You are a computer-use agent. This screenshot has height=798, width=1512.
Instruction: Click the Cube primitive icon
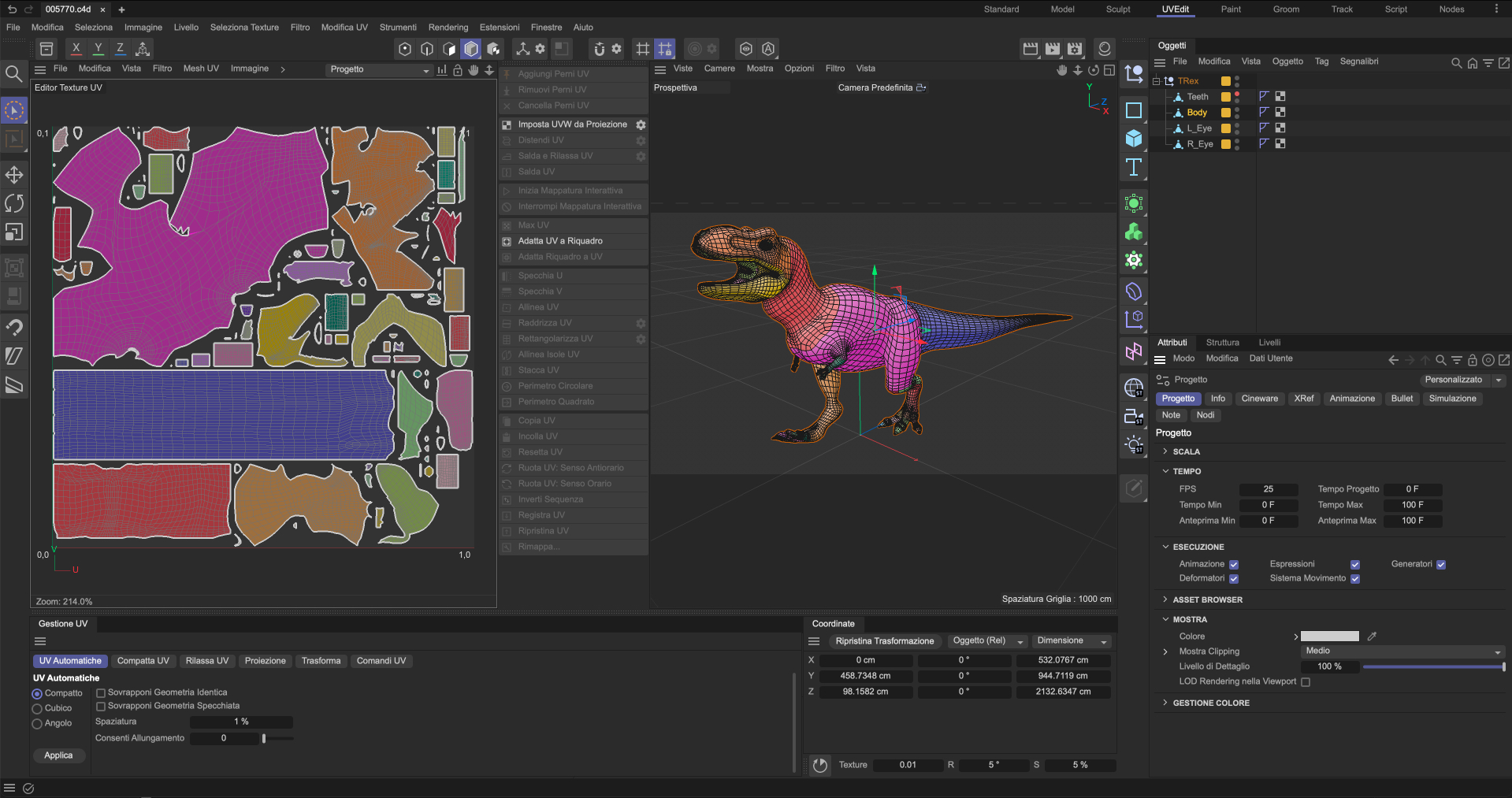pyautogui.click(x=1134, y=139)
